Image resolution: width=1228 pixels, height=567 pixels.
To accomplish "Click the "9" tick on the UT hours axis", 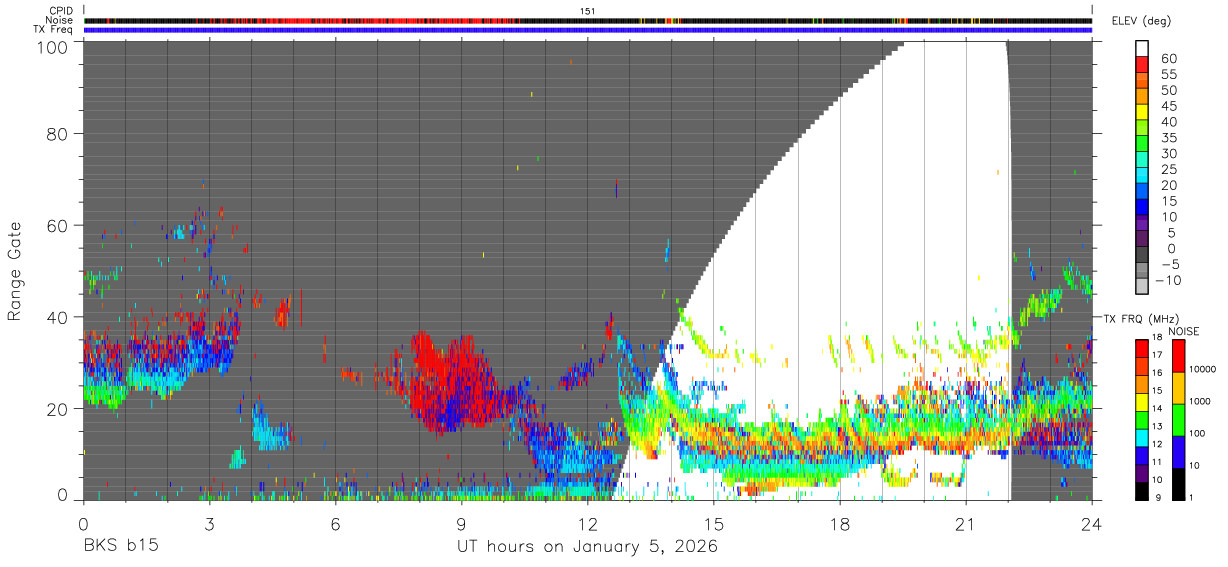I will 461,523.
